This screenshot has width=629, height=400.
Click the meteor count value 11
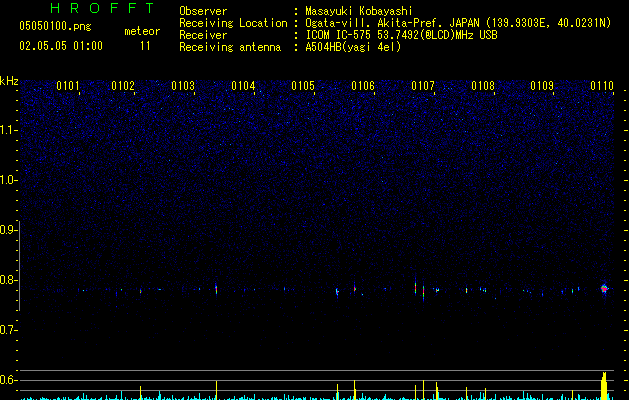(145, 46)
